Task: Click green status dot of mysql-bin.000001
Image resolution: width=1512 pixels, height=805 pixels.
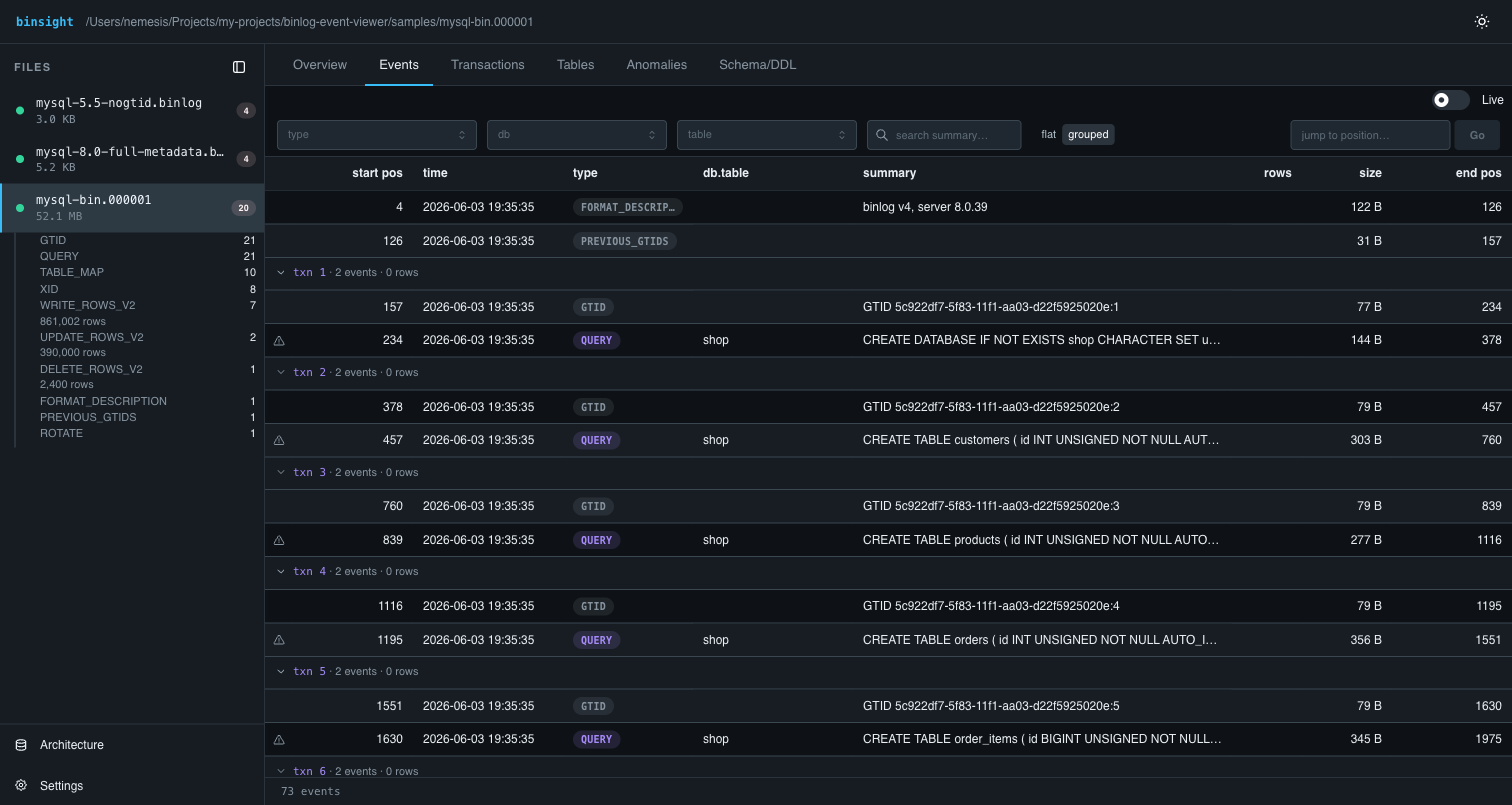Action: [20, 208]
